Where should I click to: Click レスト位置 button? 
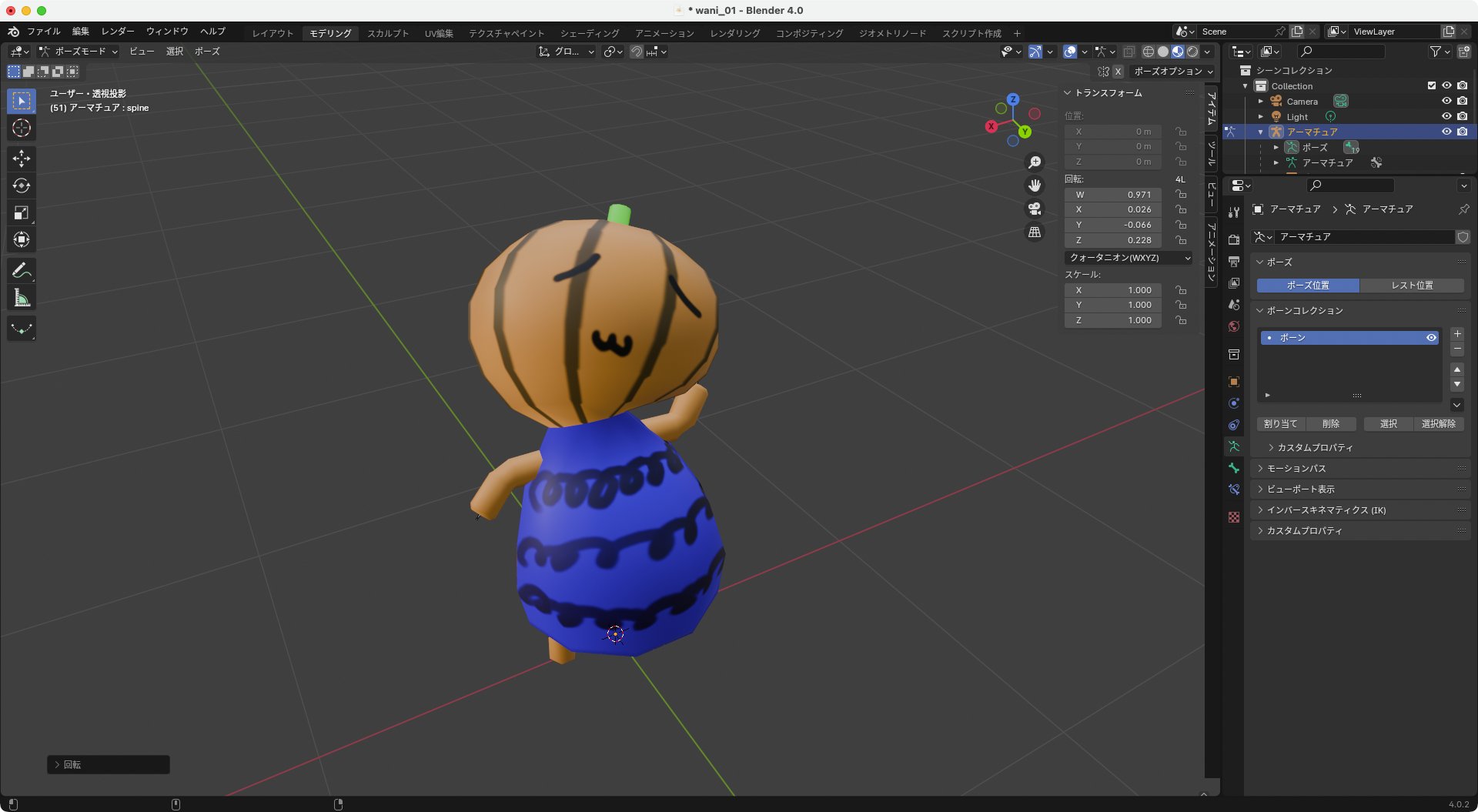pos(1412,286)
